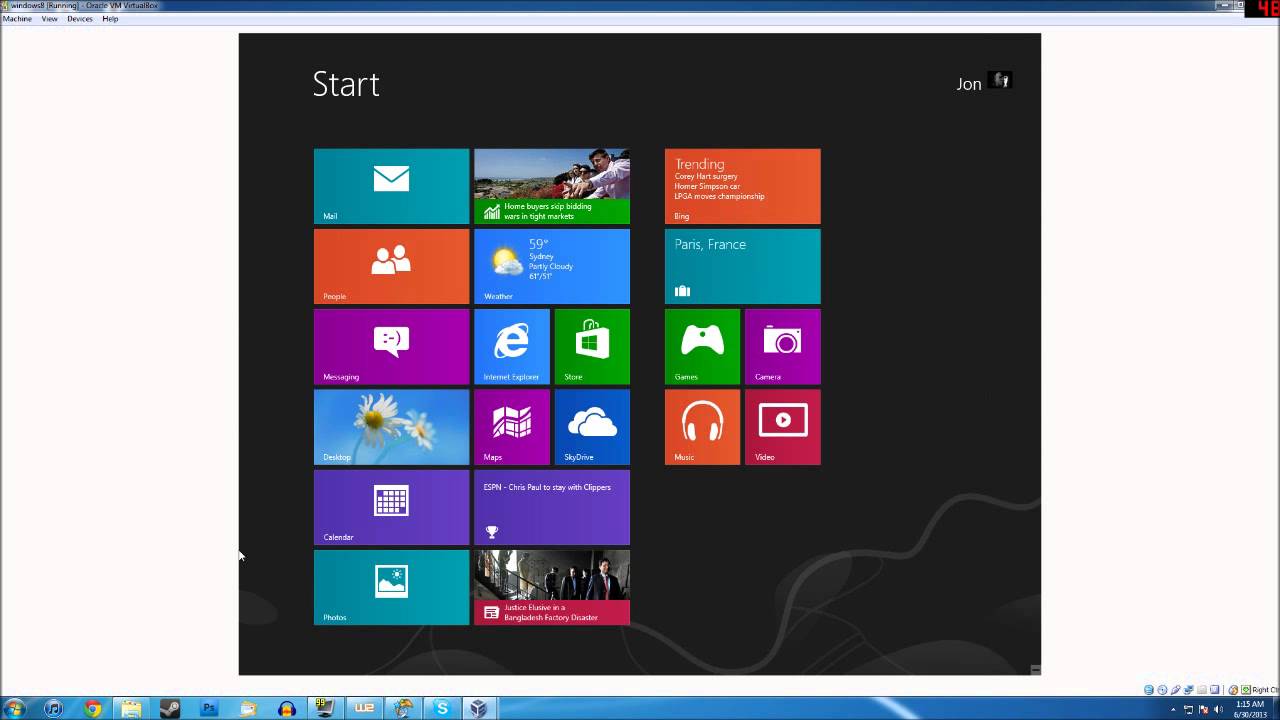Click the network icon in system tray
This screenshot has height=720, width=1280.
(x=1188, y=709)
